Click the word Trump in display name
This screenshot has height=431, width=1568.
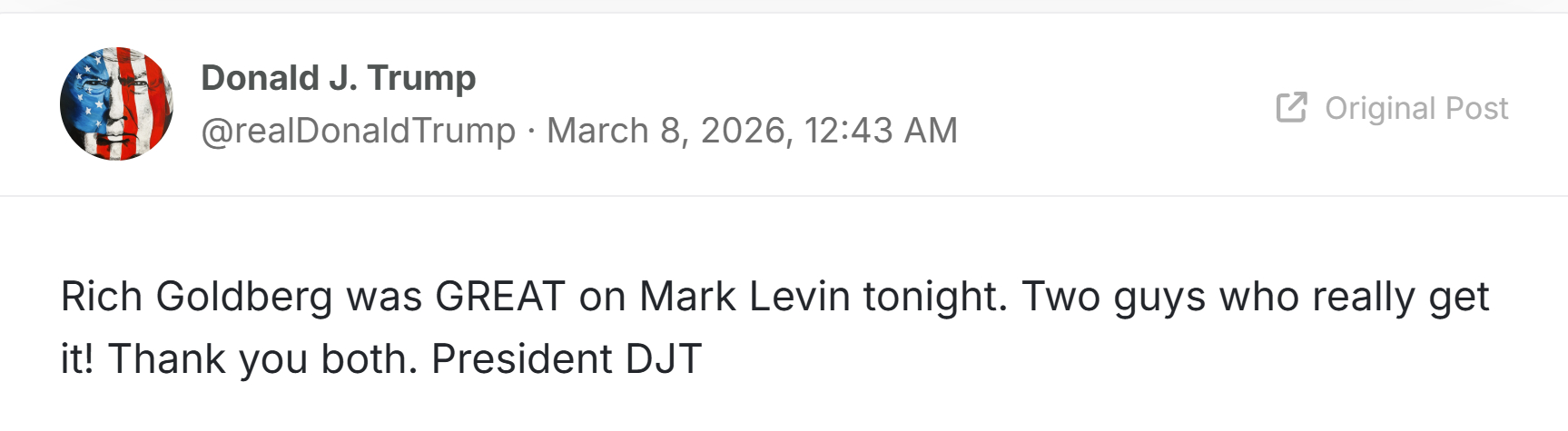click(421, 78)
